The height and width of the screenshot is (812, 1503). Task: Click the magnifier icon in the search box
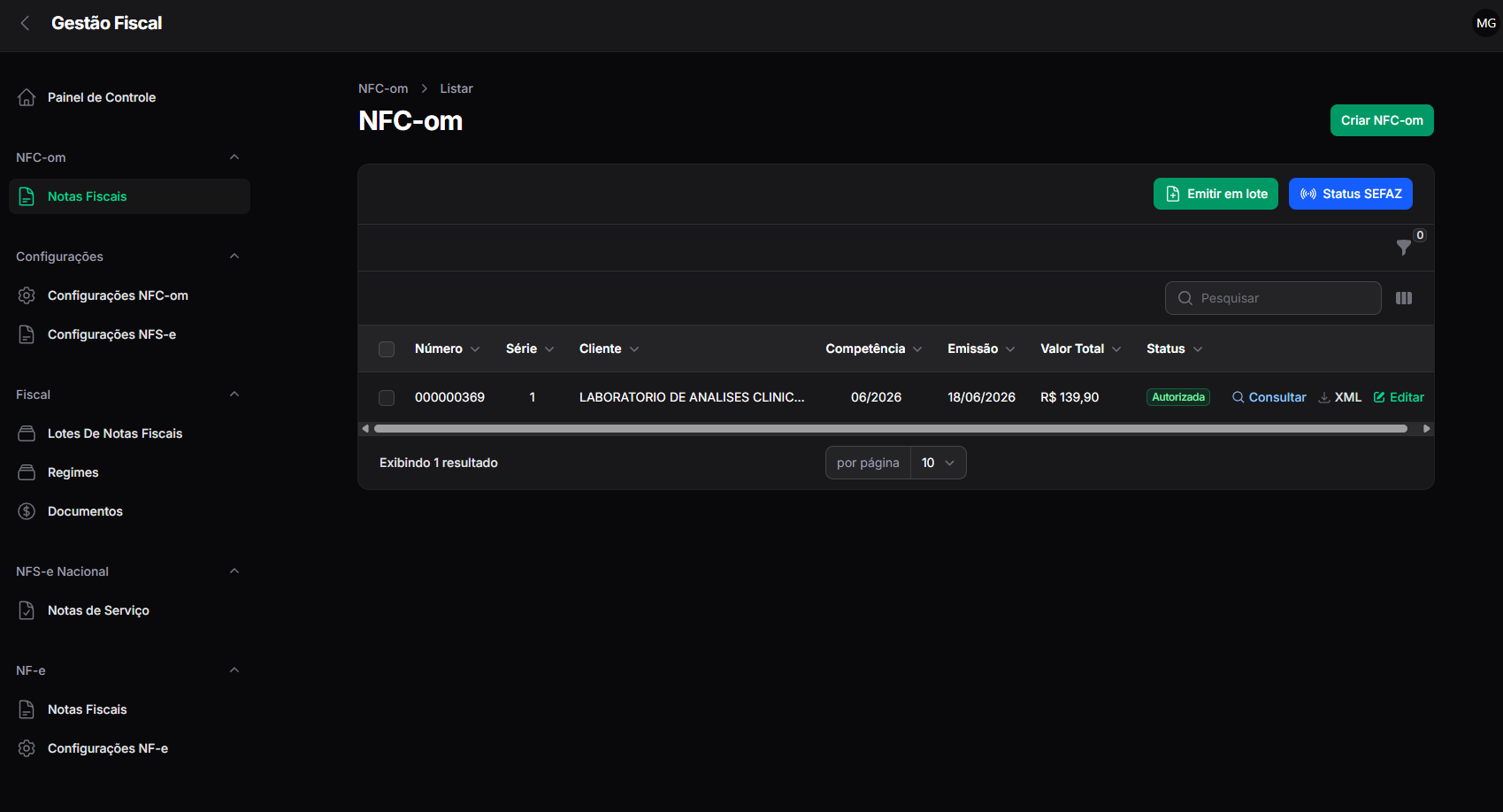point(1185,298)
